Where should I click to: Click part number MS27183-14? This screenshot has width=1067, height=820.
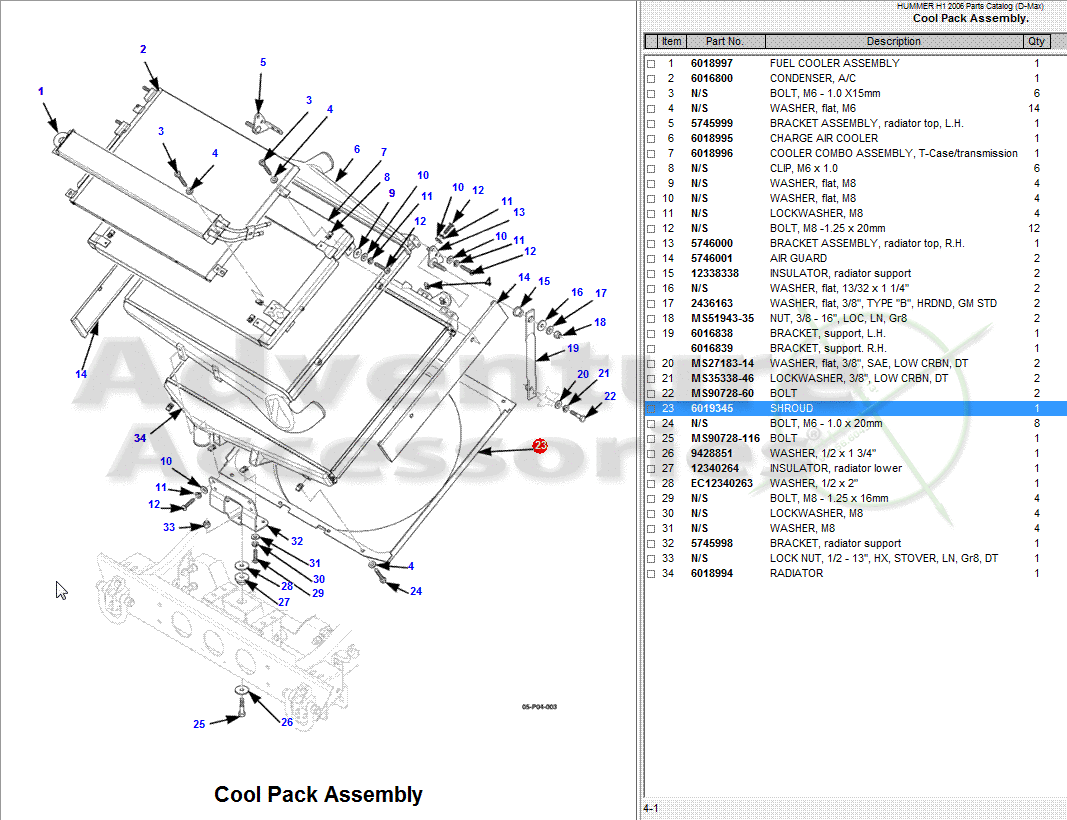pyautogui.click(x=723, y=363)
